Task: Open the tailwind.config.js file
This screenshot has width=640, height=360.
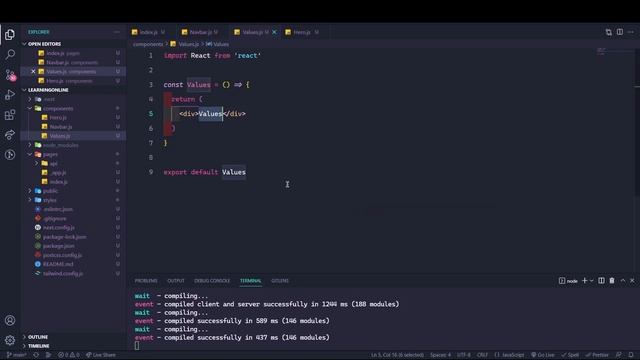Action: [x=63, y=273]
